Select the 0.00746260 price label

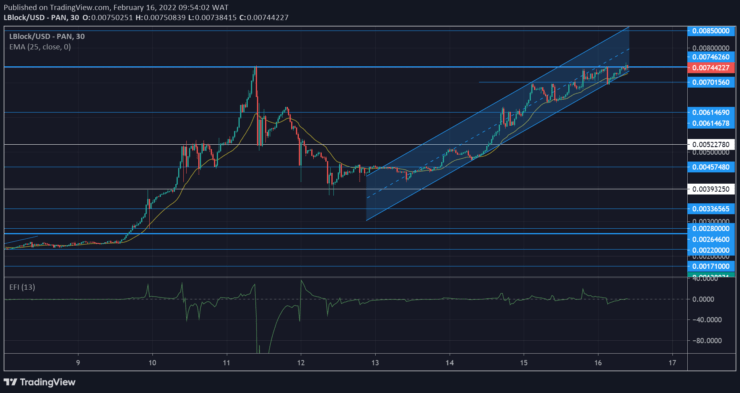tap(711, 57)
